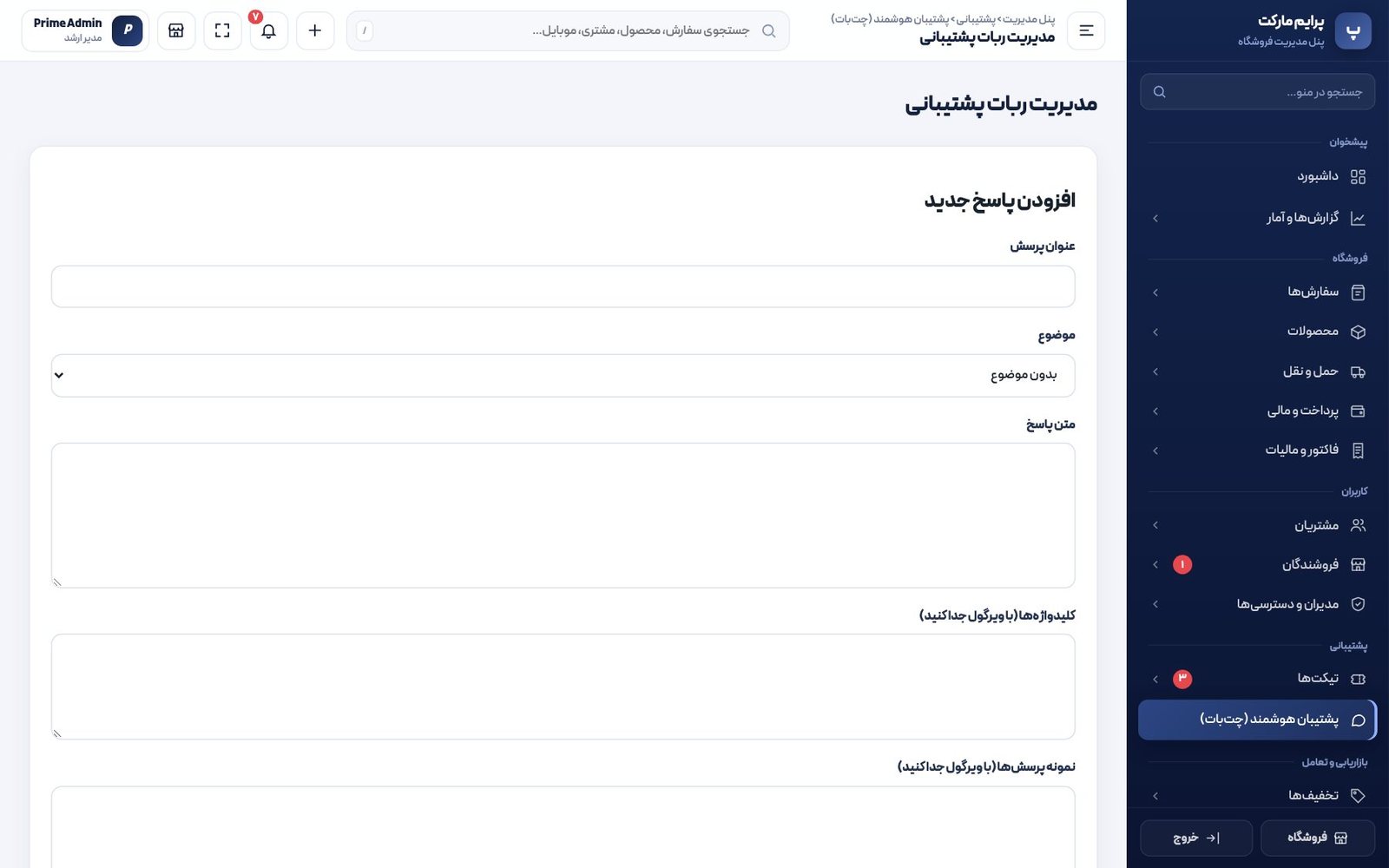Click the فروشگاه button at sidebar bottom
Screen dimensions: 1389x868
coord(1318,838)
